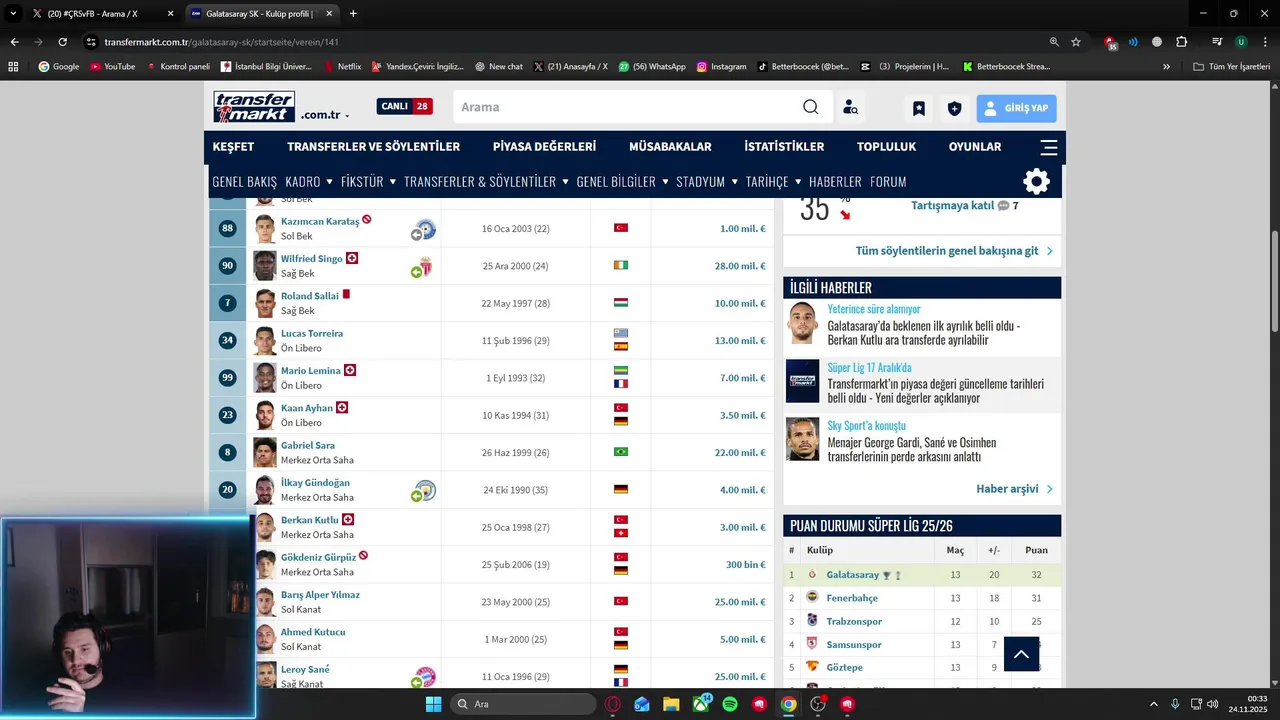Expand the KADRO dropdown
Viewport: 1280px width, 720px height.
pyautogui.click(x=329, y=182)
